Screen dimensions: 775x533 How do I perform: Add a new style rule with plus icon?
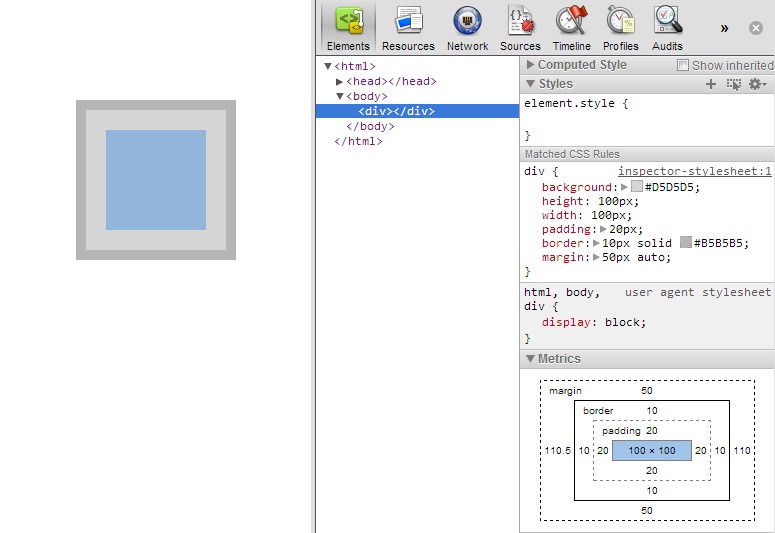(x=711, y=84)
